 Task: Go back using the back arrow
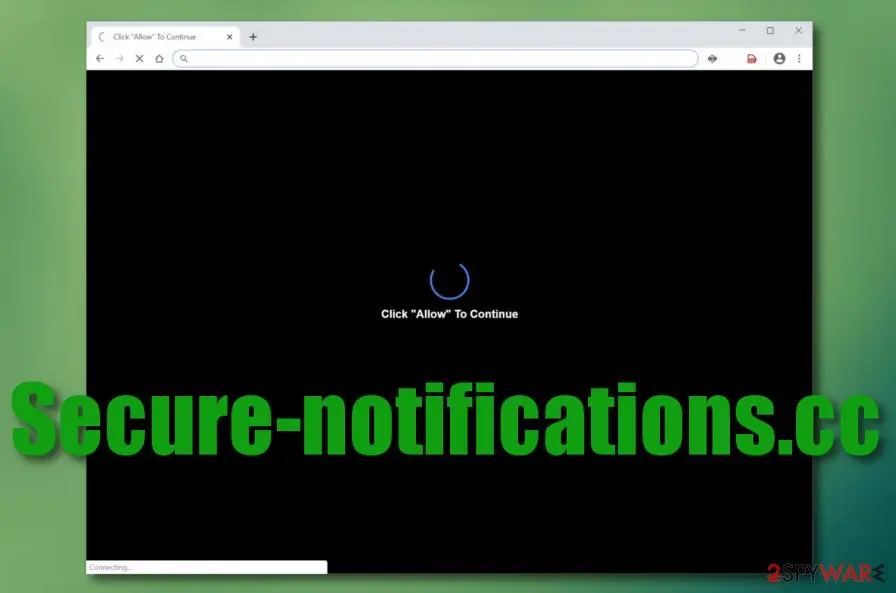[x=100, y=58]
